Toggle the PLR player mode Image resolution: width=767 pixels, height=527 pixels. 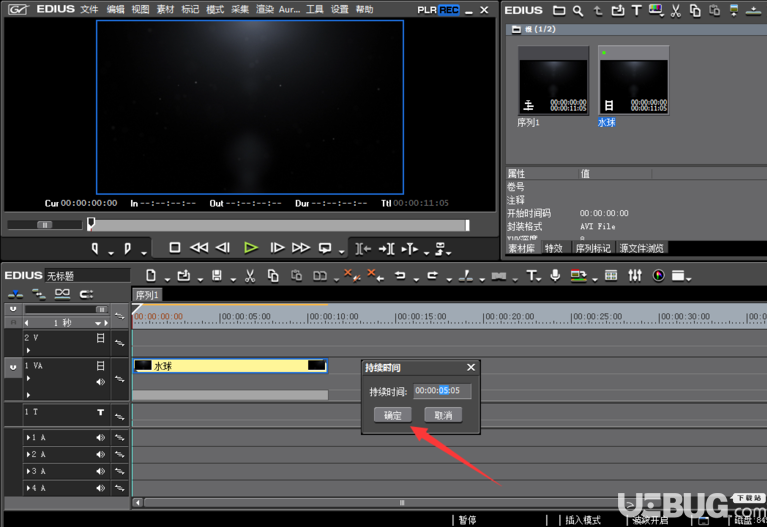tap(427, 10)
